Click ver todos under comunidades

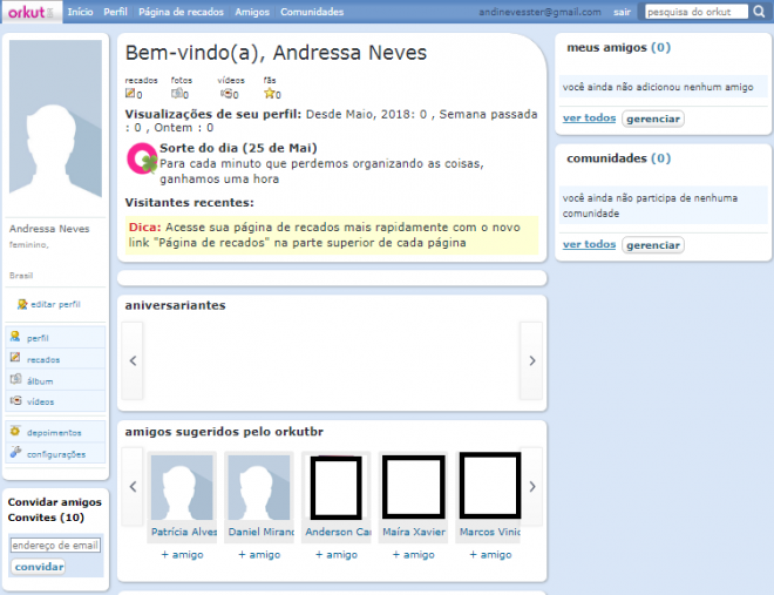pos(589,245)
